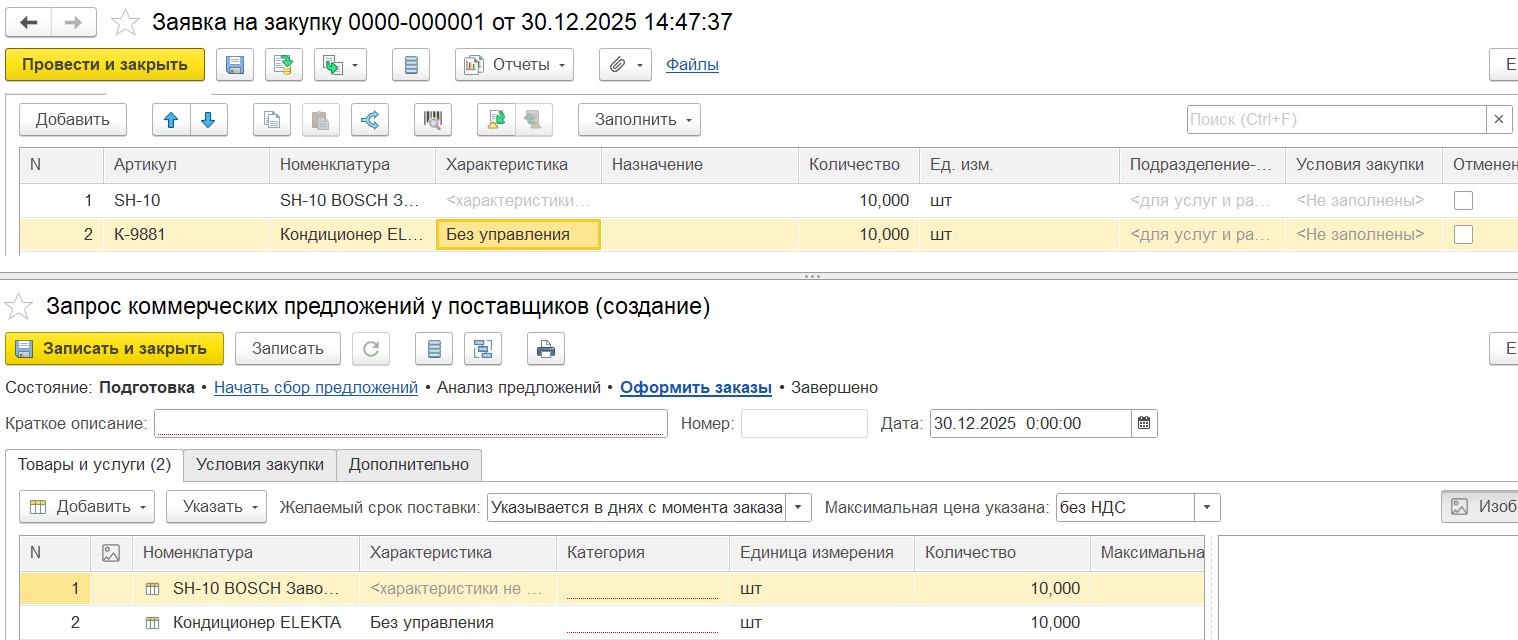Click the Краткое описание input field
This screenshot has width=1518, height=640.
pos(410,423)
